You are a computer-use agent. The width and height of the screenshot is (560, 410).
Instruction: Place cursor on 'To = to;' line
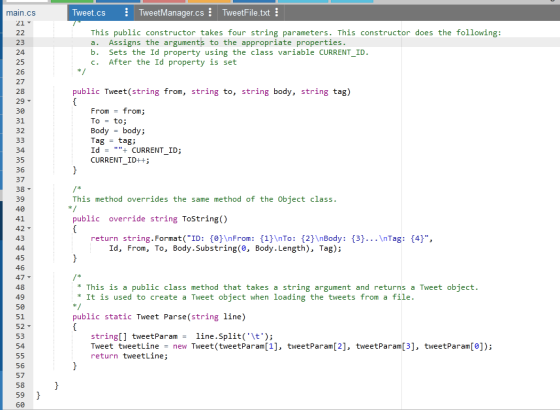coord(108,121)
